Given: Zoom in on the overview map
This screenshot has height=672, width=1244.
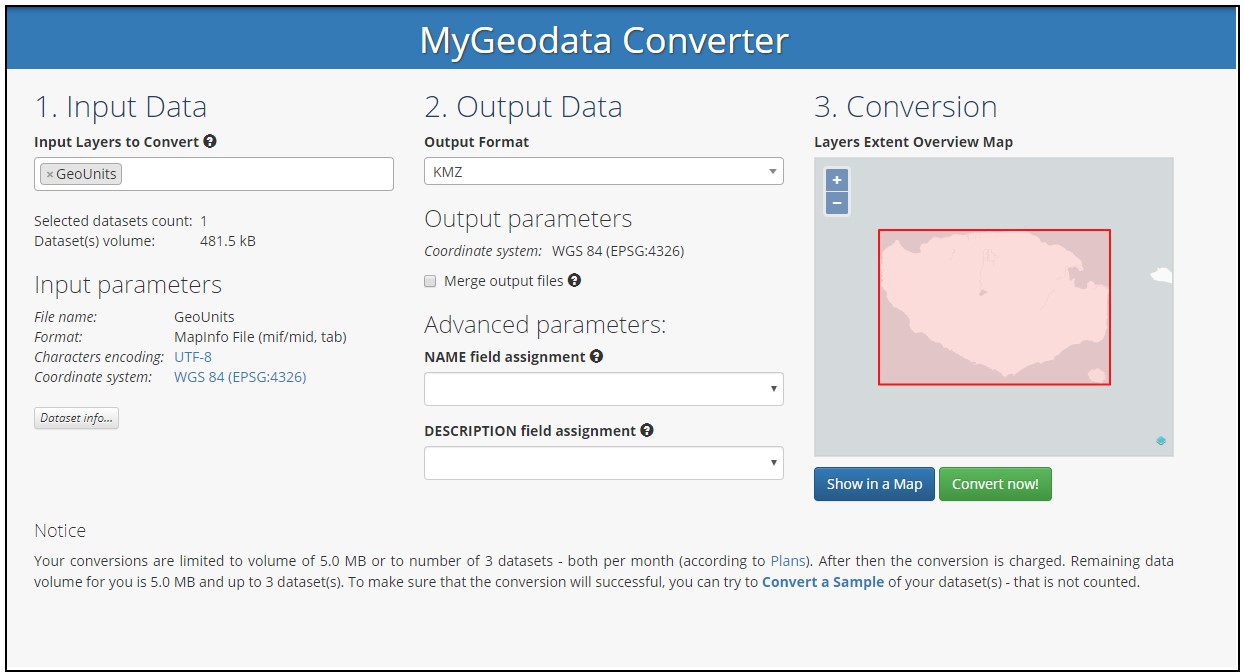Looking at the screenshot, I should tap(837, 181).
